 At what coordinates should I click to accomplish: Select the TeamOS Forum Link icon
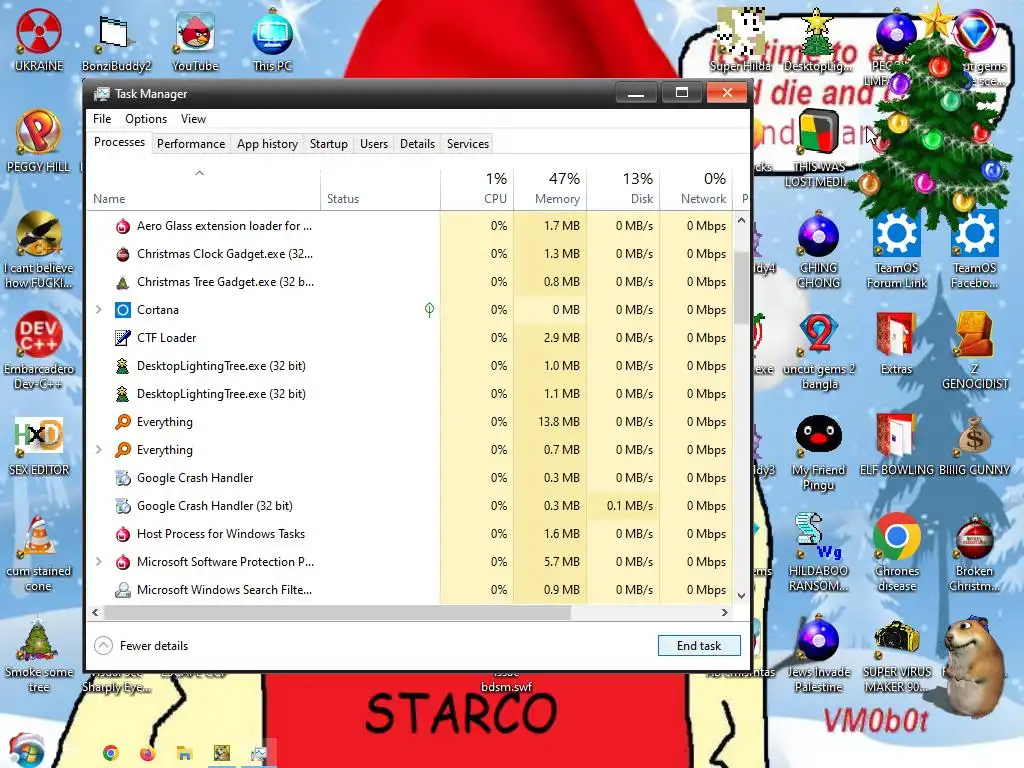point(897,250)
